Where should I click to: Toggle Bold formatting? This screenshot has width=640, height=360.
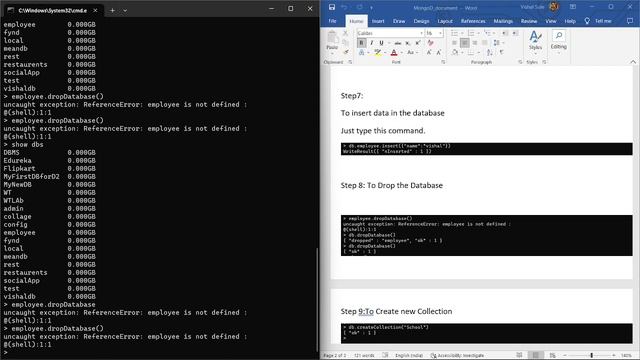361,43
